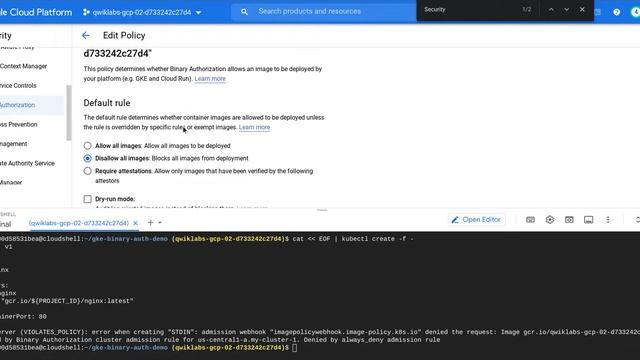
Task: Jump to next find-bar match
Action: pos(567,9)
